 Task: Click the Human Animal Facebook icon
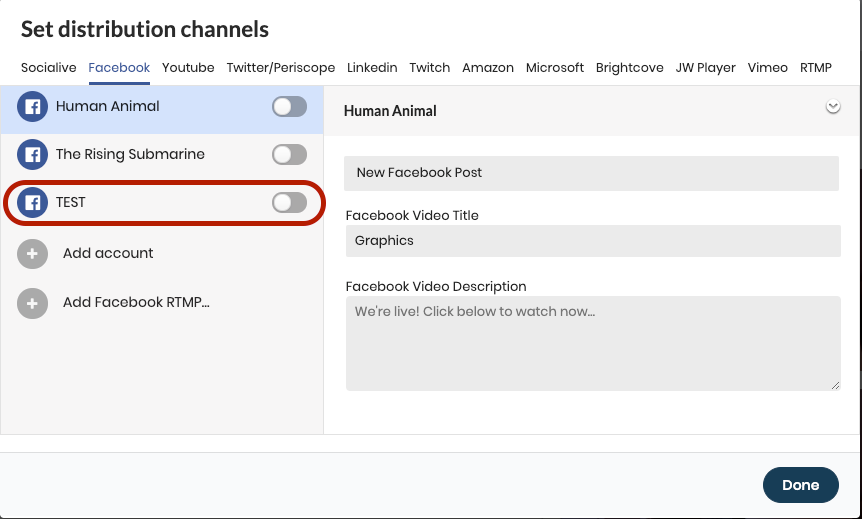(32, 107)
